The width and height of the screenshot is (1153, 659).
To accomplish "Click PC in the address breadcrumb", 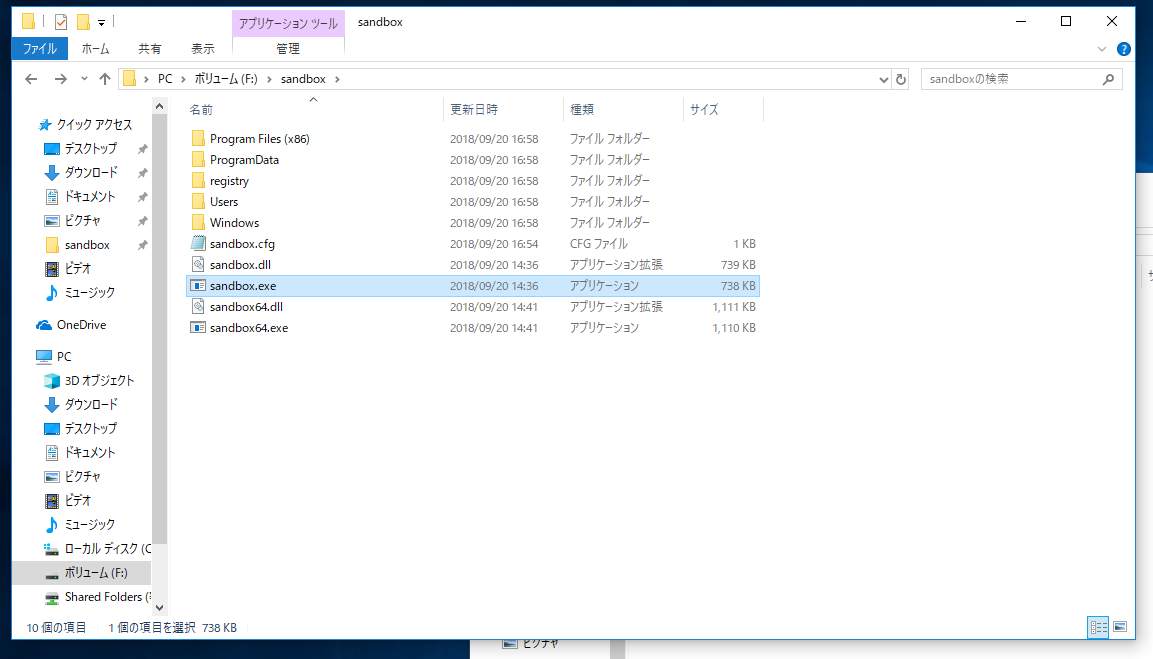I will (x=165, y=79).
